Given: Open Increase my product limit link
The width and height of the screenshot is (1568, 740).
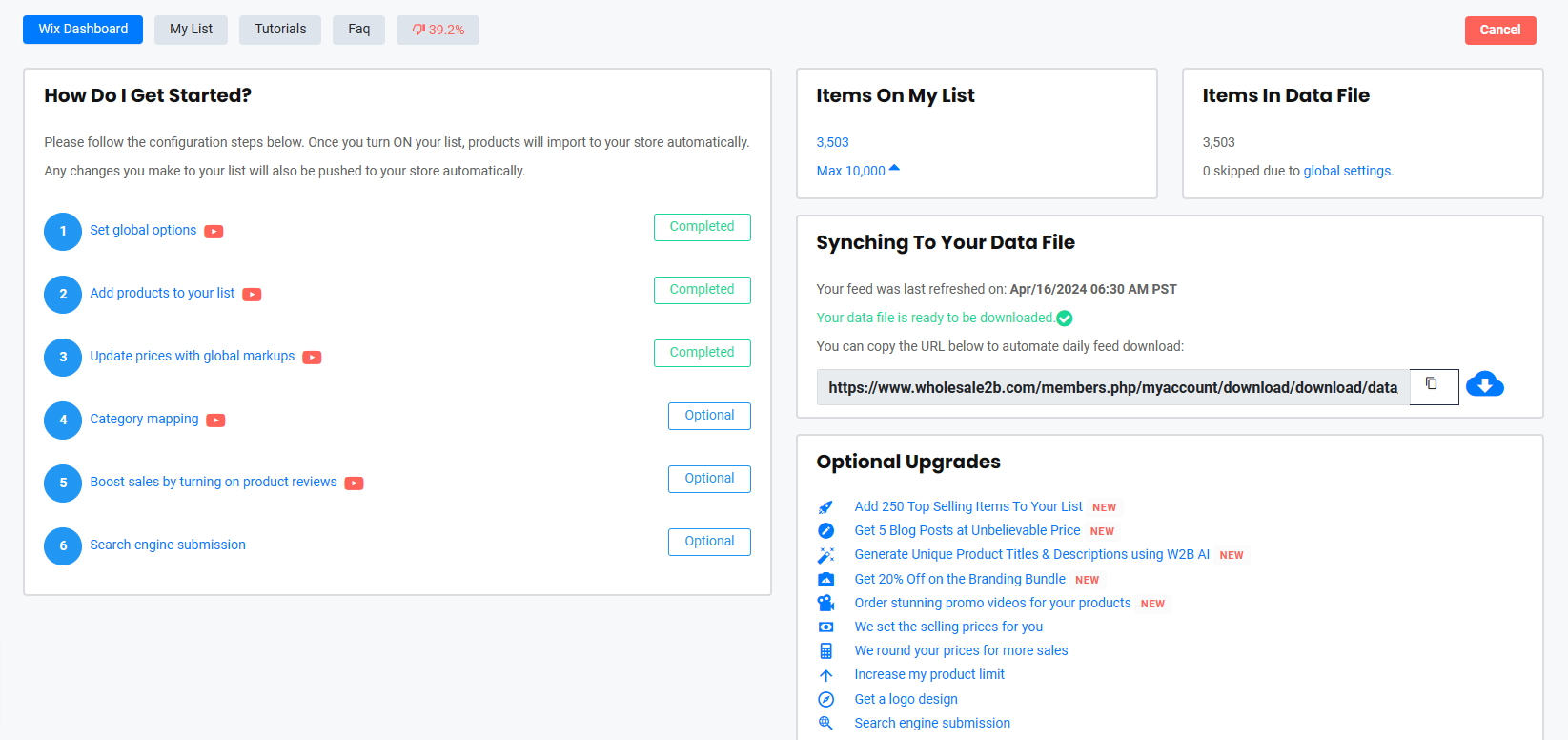Looking at the screenshot, I should 928,674.
